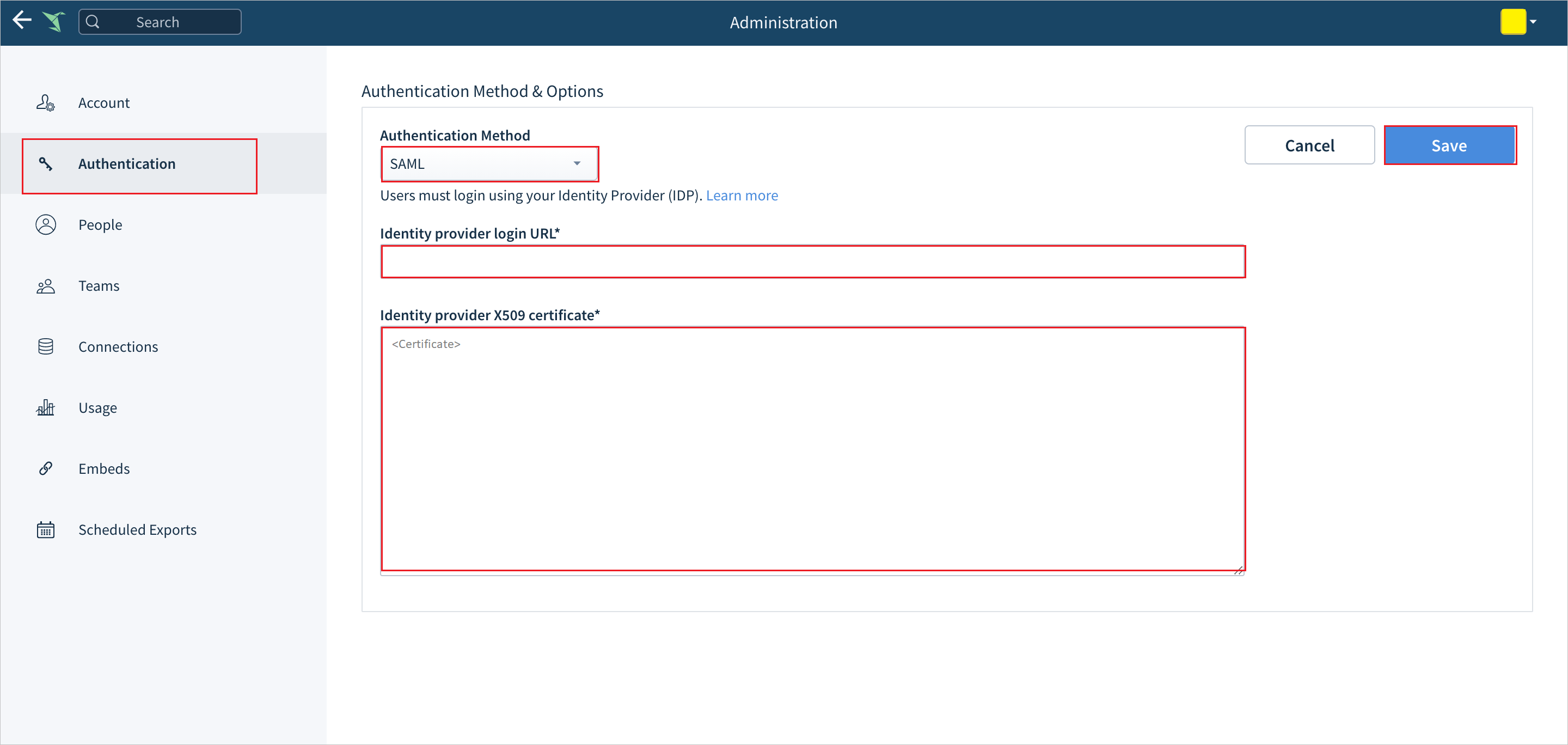The image size is (1568, 745).
Task: Click the back navigation arrow
Action: tap(22, 20)
